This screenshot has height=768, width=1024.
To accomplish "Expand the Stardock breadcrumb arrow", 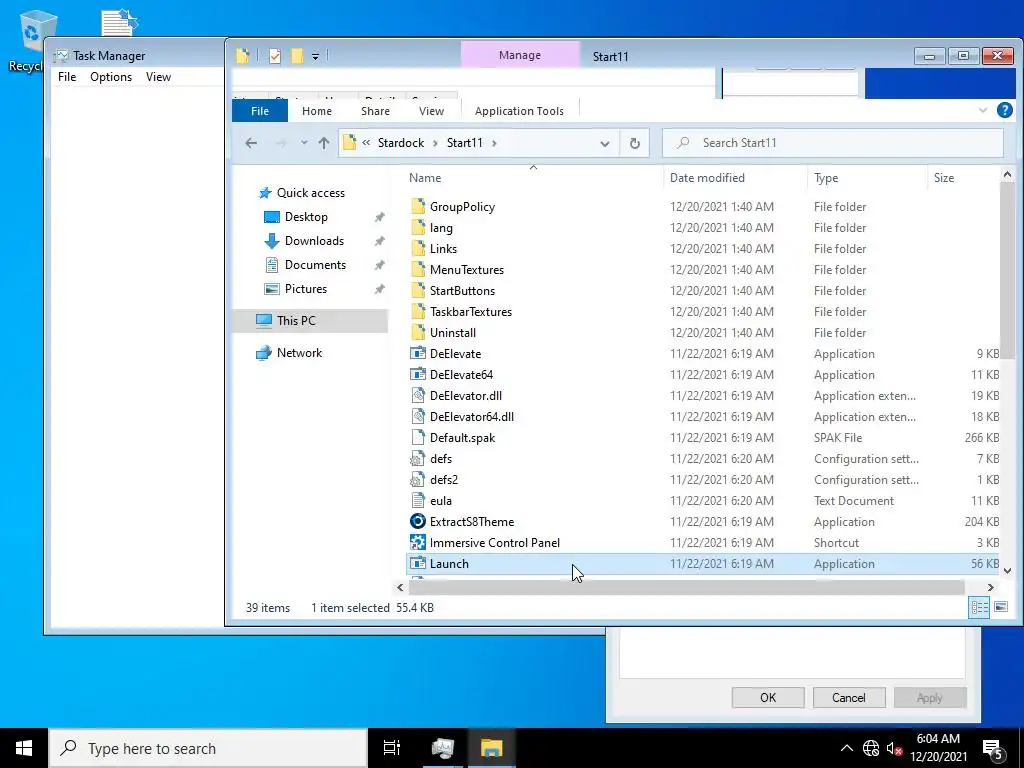I will coord(436,143).
